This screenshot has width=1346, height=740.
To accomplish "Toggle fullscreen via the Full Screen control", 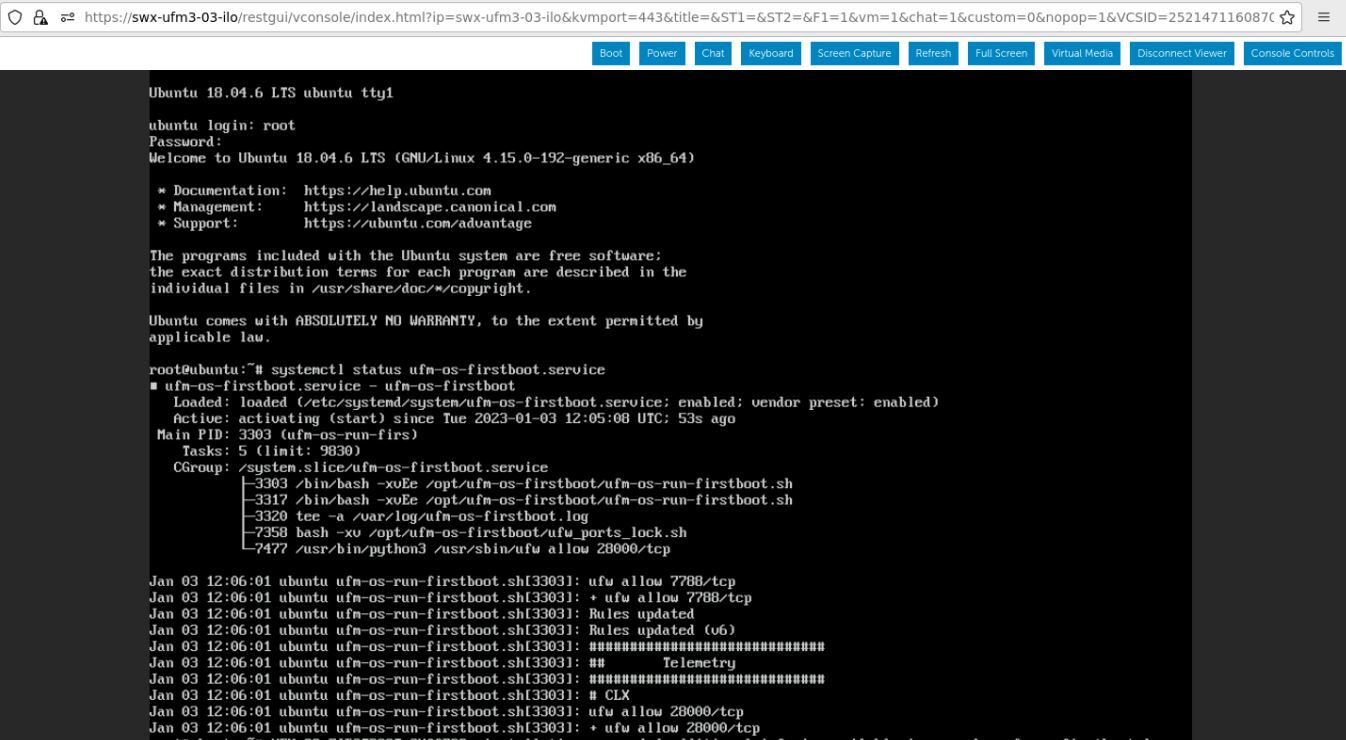I will click(1000, 53).
